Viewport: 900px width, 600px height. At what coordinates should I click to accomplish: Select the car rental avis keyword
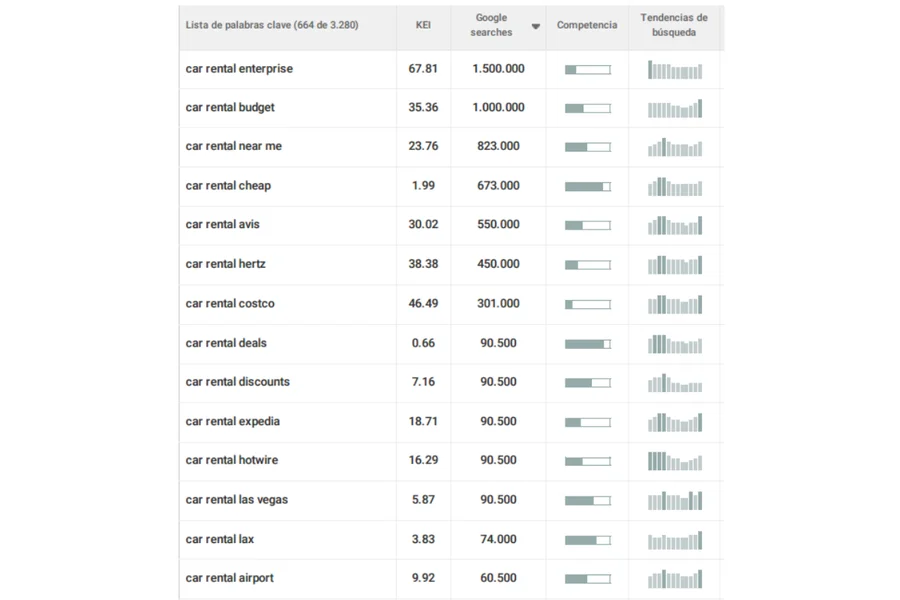coord(223,225)
